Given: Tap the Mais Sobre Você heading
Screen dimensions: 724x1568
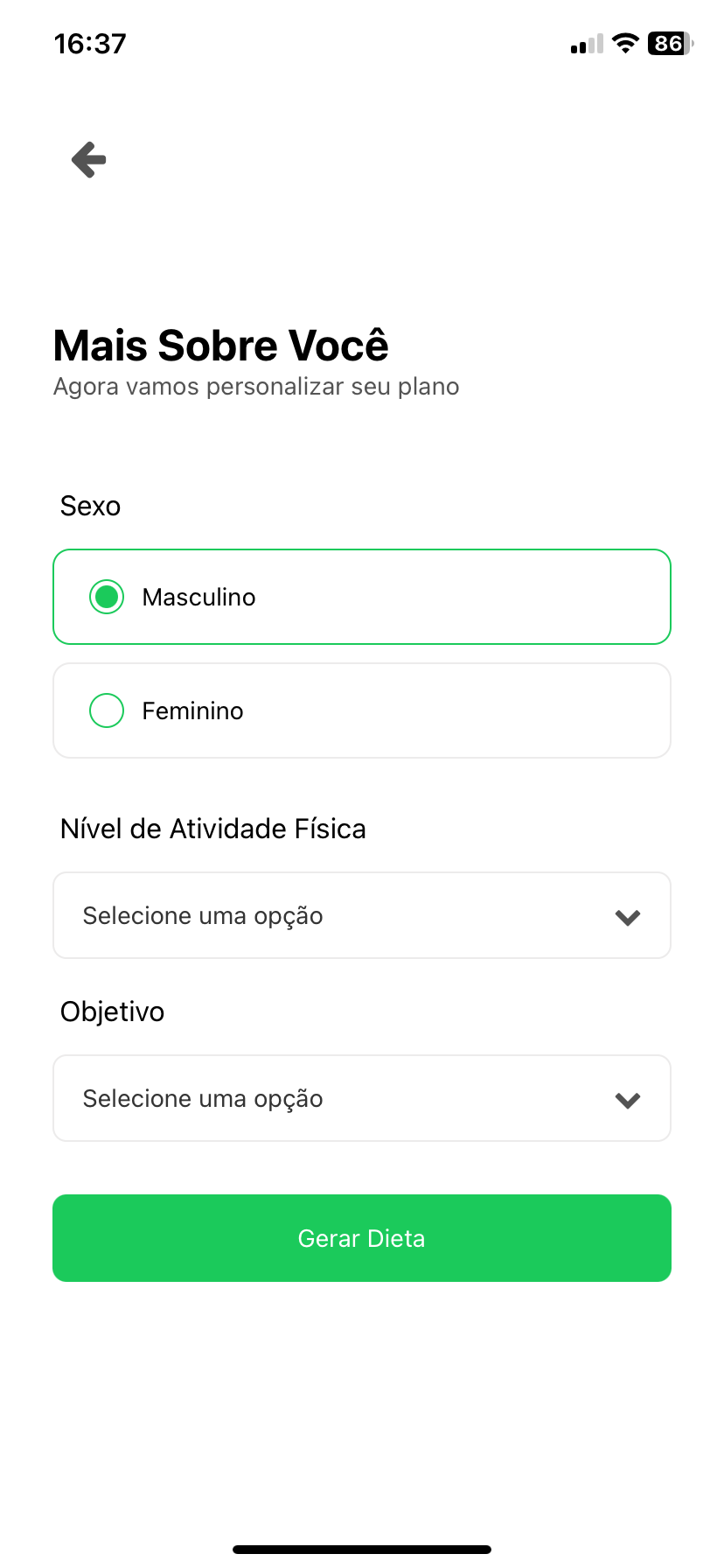Looking at the screenshot, I should pos(220,345).
